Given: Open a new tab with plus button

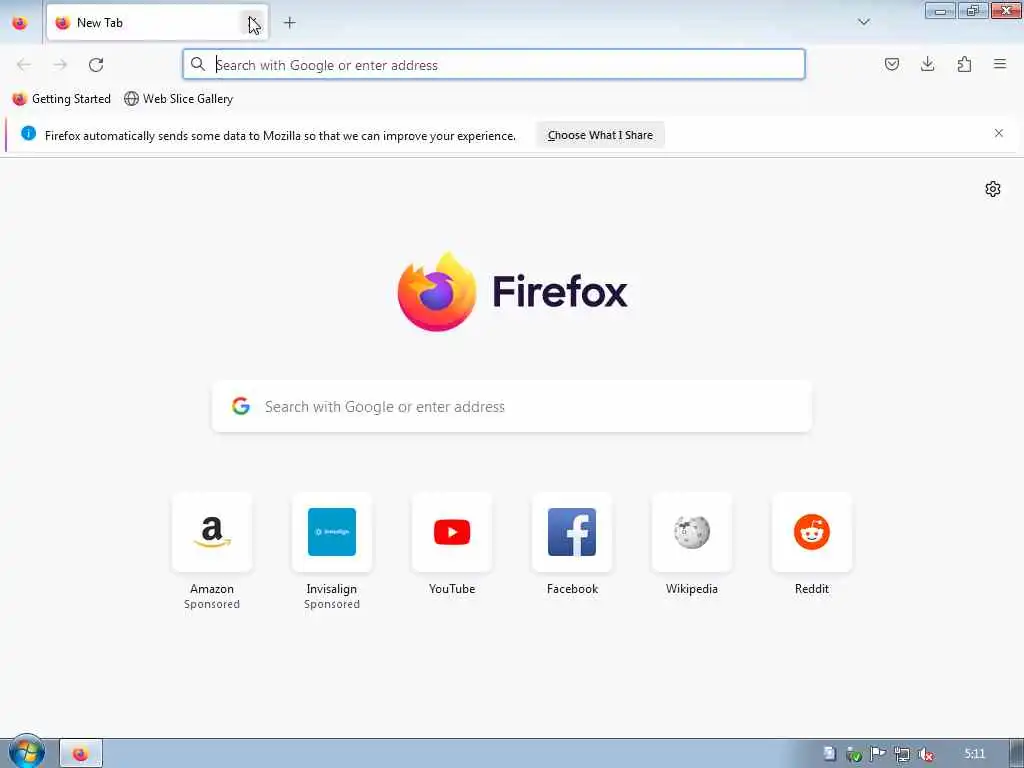Looking at the screenshot, I should (289, 23).
